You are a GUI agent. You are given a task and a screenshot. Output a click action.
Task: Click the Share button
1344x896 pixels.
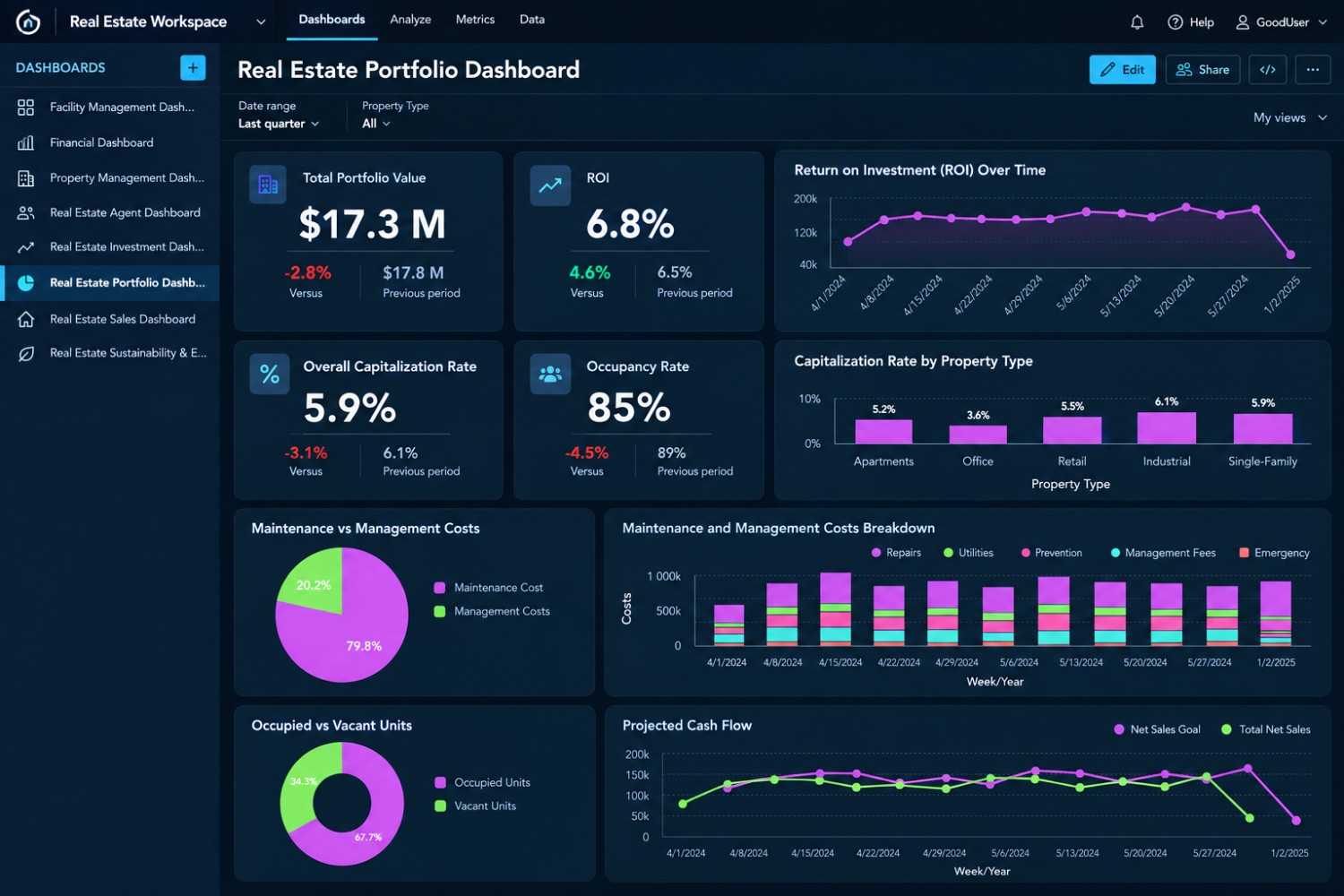1203,70
